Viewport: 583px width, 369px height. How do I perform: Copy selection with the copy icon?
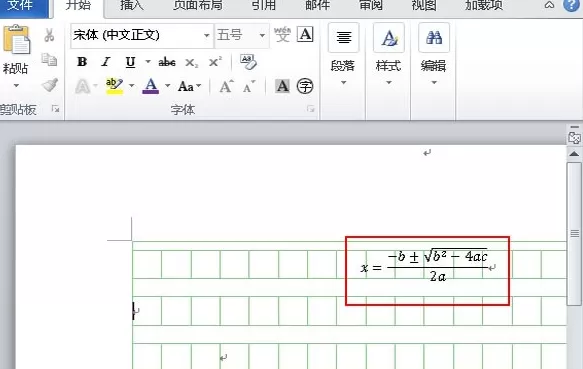click(49, 60)
